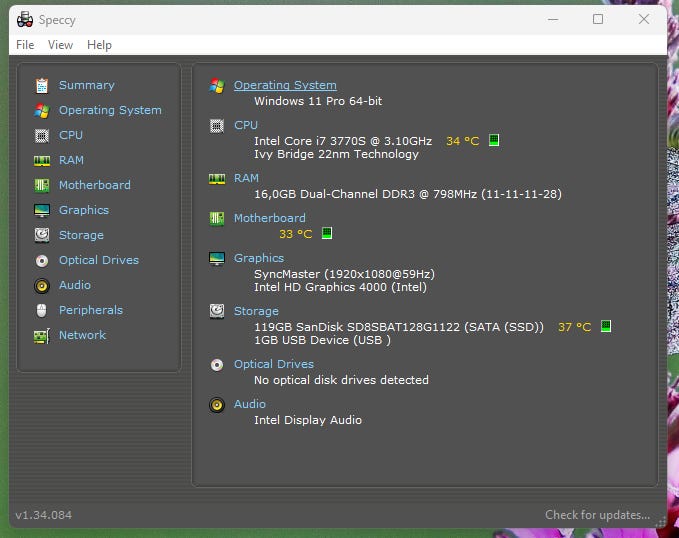Click Graphics monitor icon in summary panel

pyautogui.click(x=217, y=259)
